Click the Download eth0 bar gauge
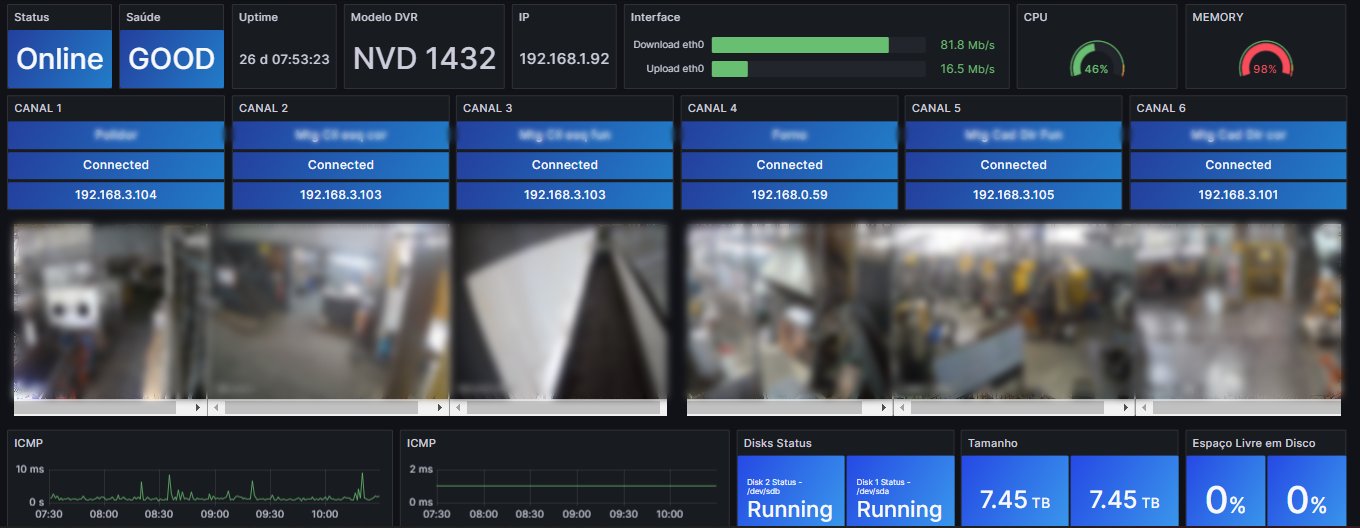Screen dimensions: 1360x528 (818, 45)
